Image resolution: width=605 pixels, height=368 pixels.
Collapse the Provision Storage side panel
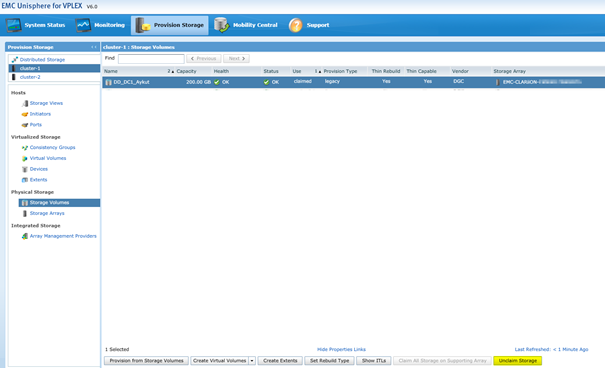pos(94,47)
